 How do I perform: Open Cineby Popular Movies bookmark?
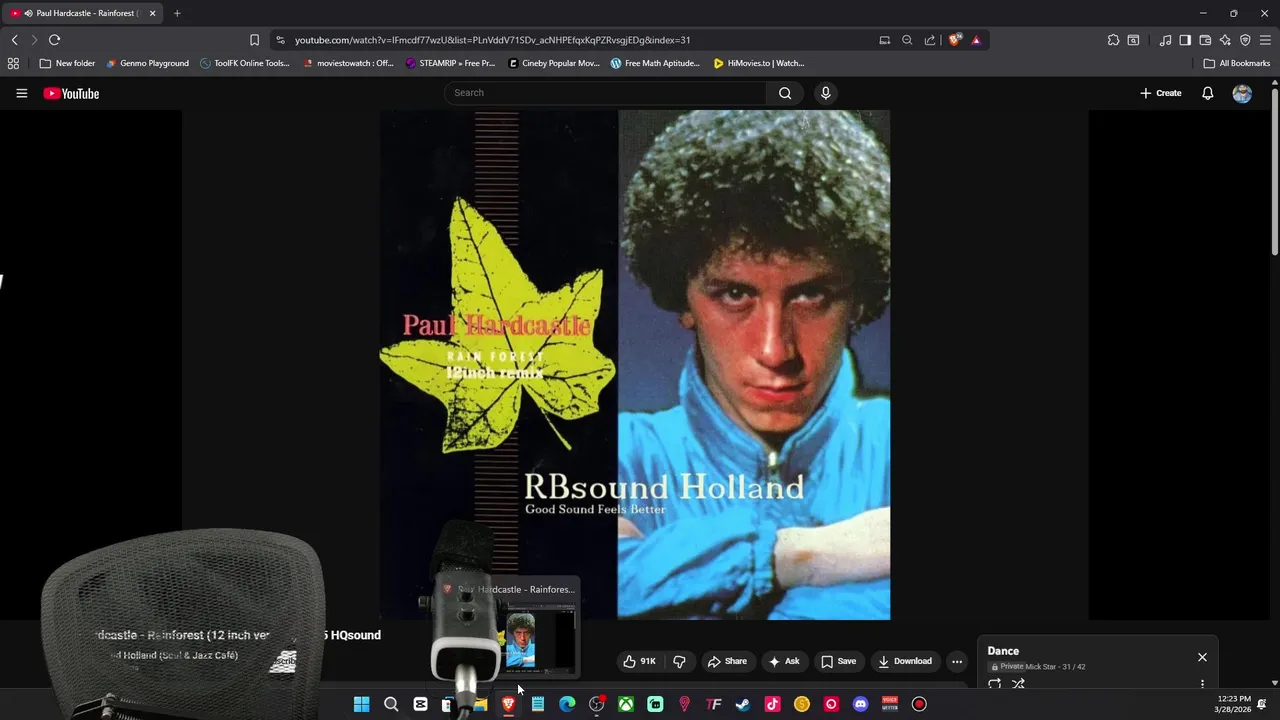(x=554, y=63)
